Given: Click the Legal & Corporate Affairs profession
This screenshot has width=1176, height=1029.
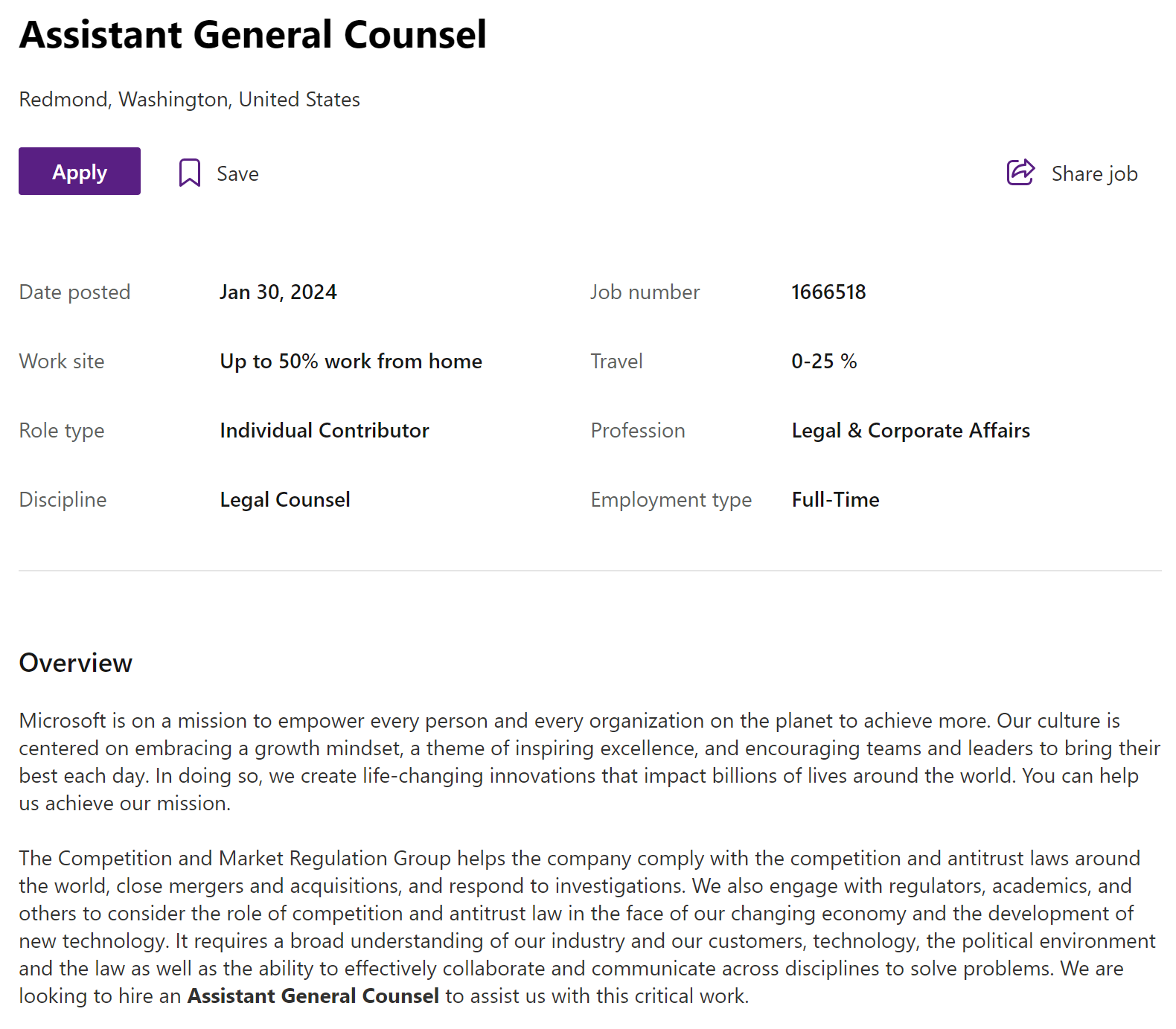Looking at the screenshot, I should point(910,431).
